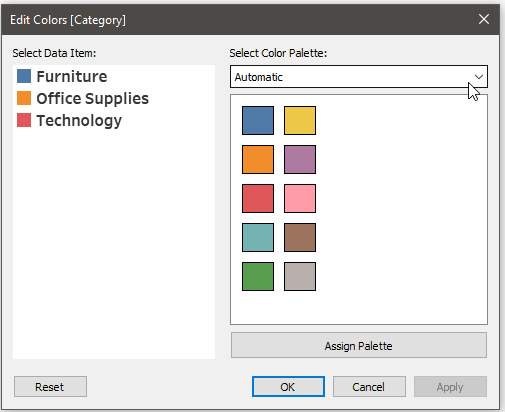Screen dimensions: 505x412
Task: Select the Office Supplies data item
Action: [83, 98]
